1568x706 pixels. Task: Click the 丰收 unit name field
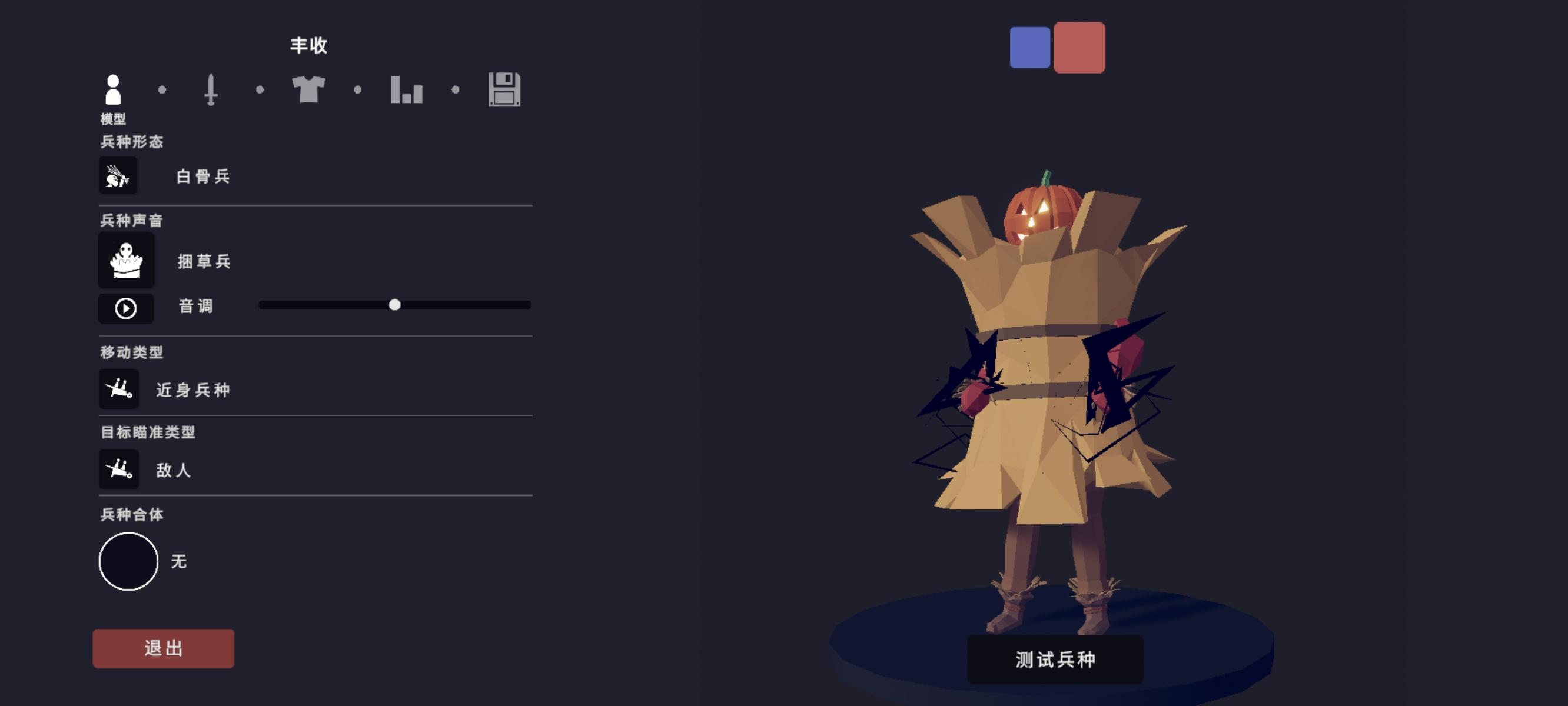tap(308, 45)
